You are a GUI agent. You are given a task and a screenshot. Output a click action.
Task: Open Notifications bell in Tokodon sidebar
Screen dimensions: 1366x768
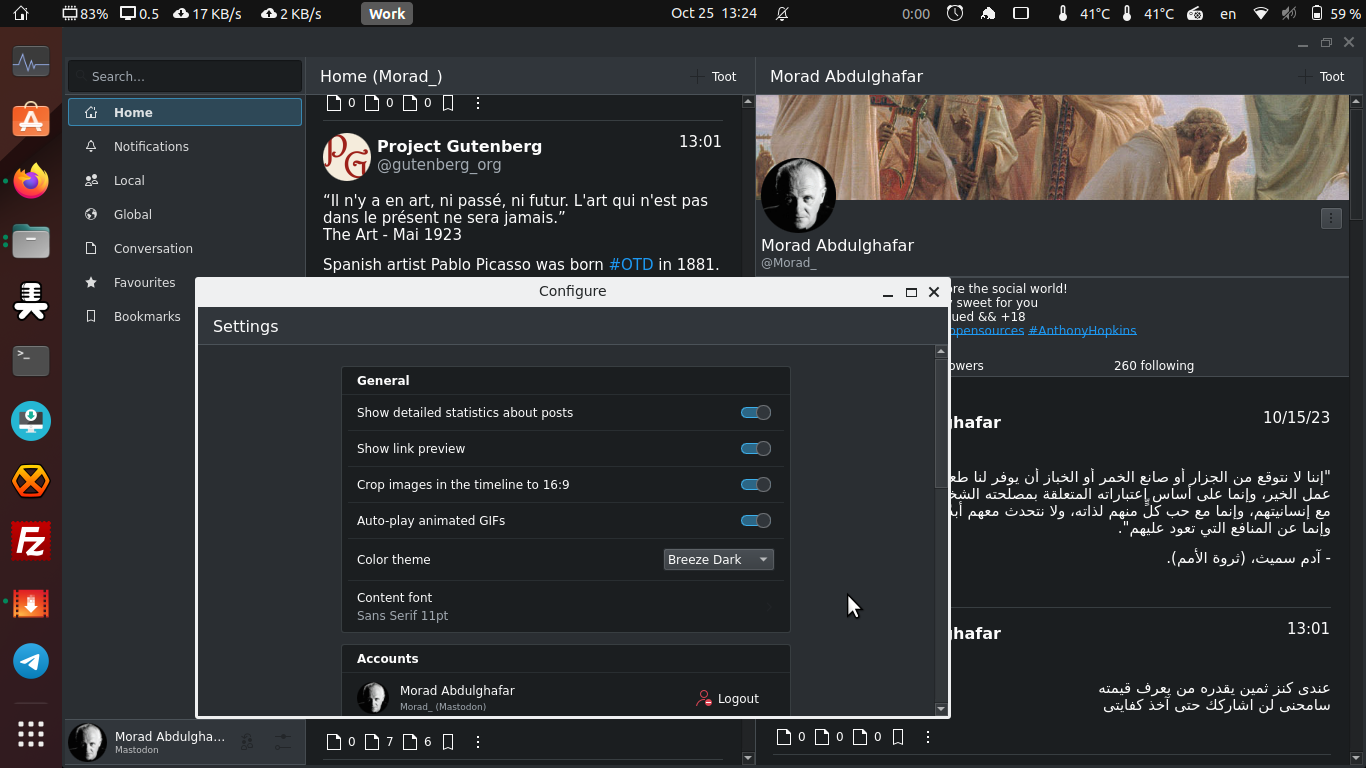tap(91, 146)
